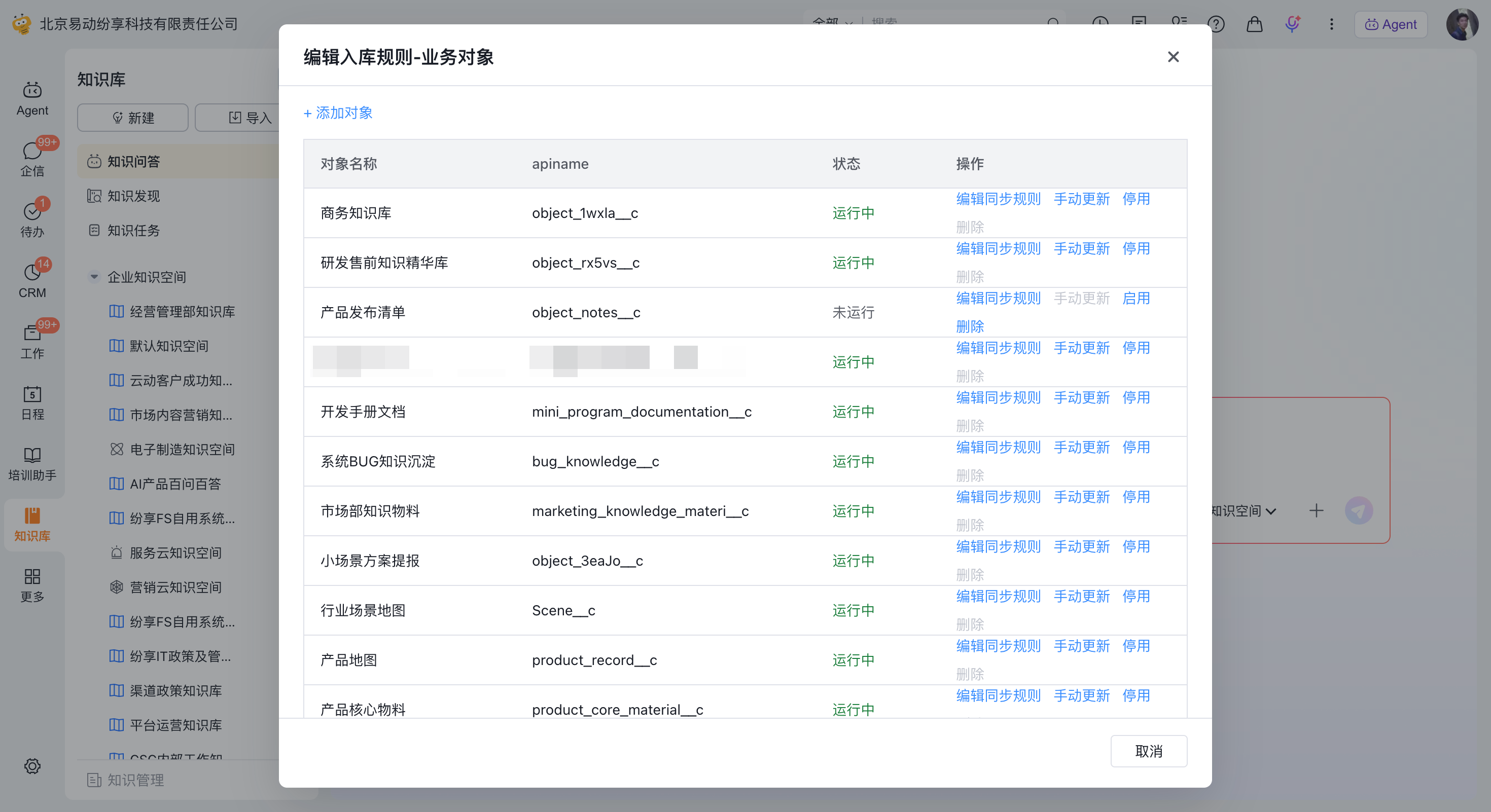The width and height of the screenshot is (1491, 812).
Task: Click the 取消 button
Action: tap(1148, 751)
